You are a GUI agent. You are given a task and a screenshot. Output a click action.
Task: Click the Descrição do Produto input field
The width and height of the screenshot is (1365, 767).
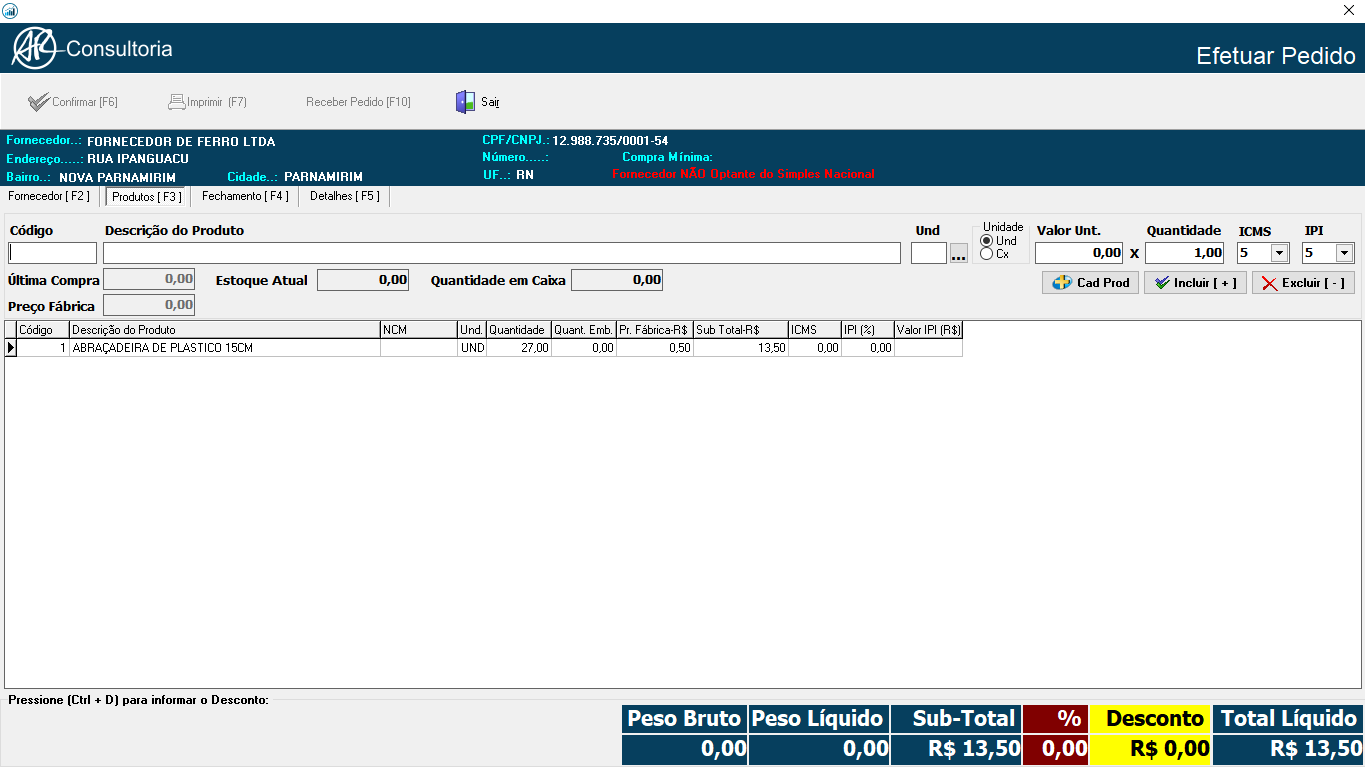click(x=502, y=253)
